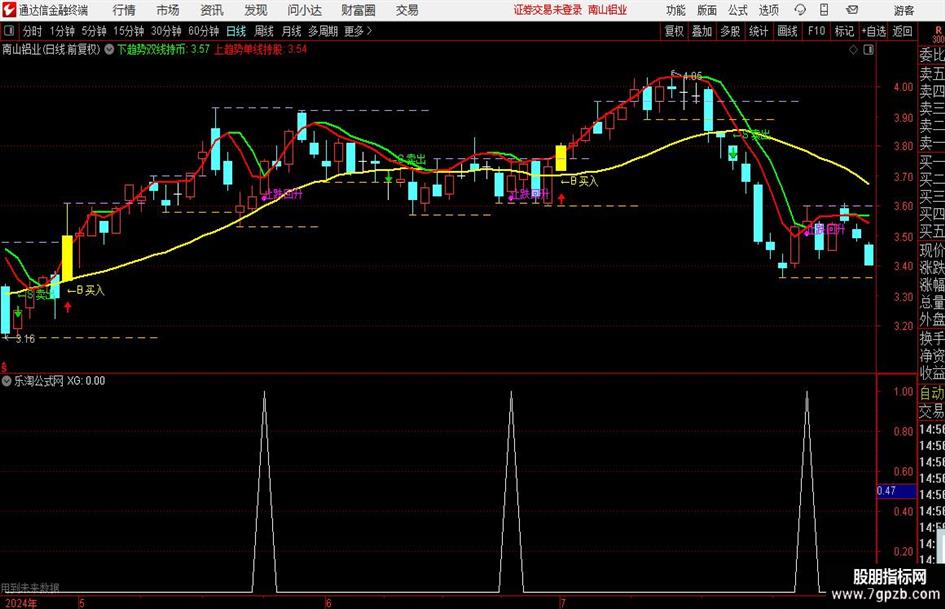This screenshot has width=945, height=609.
Task: Switch to the 30分钟 period tab
Action: pyautogui.click(x=166, y=31)
